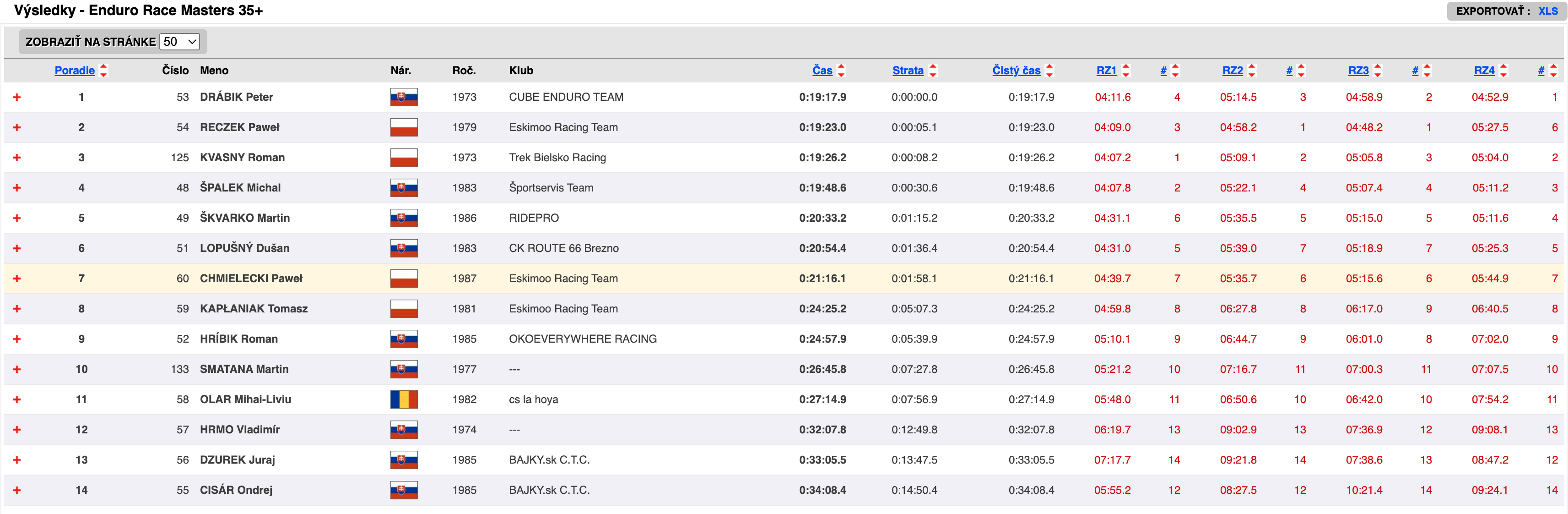Expand row details for HRMO Vladimír
The width and height of the screenshot is (1568, 514).
pos(17,430)
